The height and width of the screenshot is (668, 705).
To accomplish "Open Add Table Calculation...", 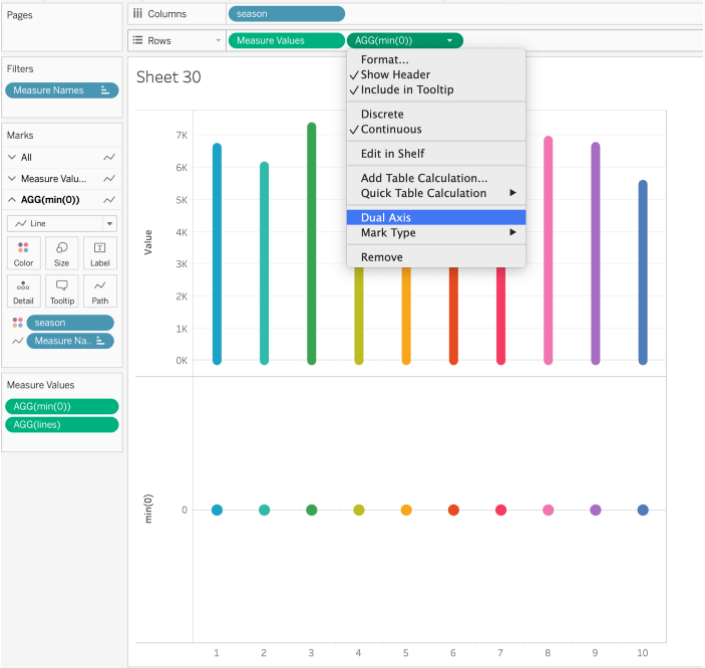I will [x=436, y=178].
